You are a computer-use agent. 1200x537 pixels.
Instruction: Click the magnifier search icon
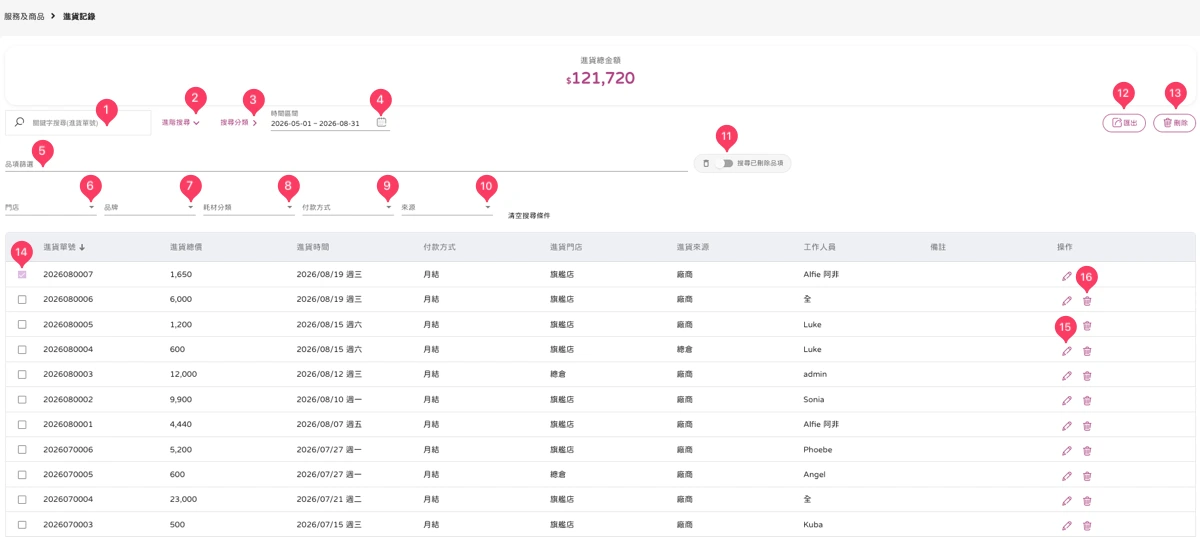tap(19, 122)
